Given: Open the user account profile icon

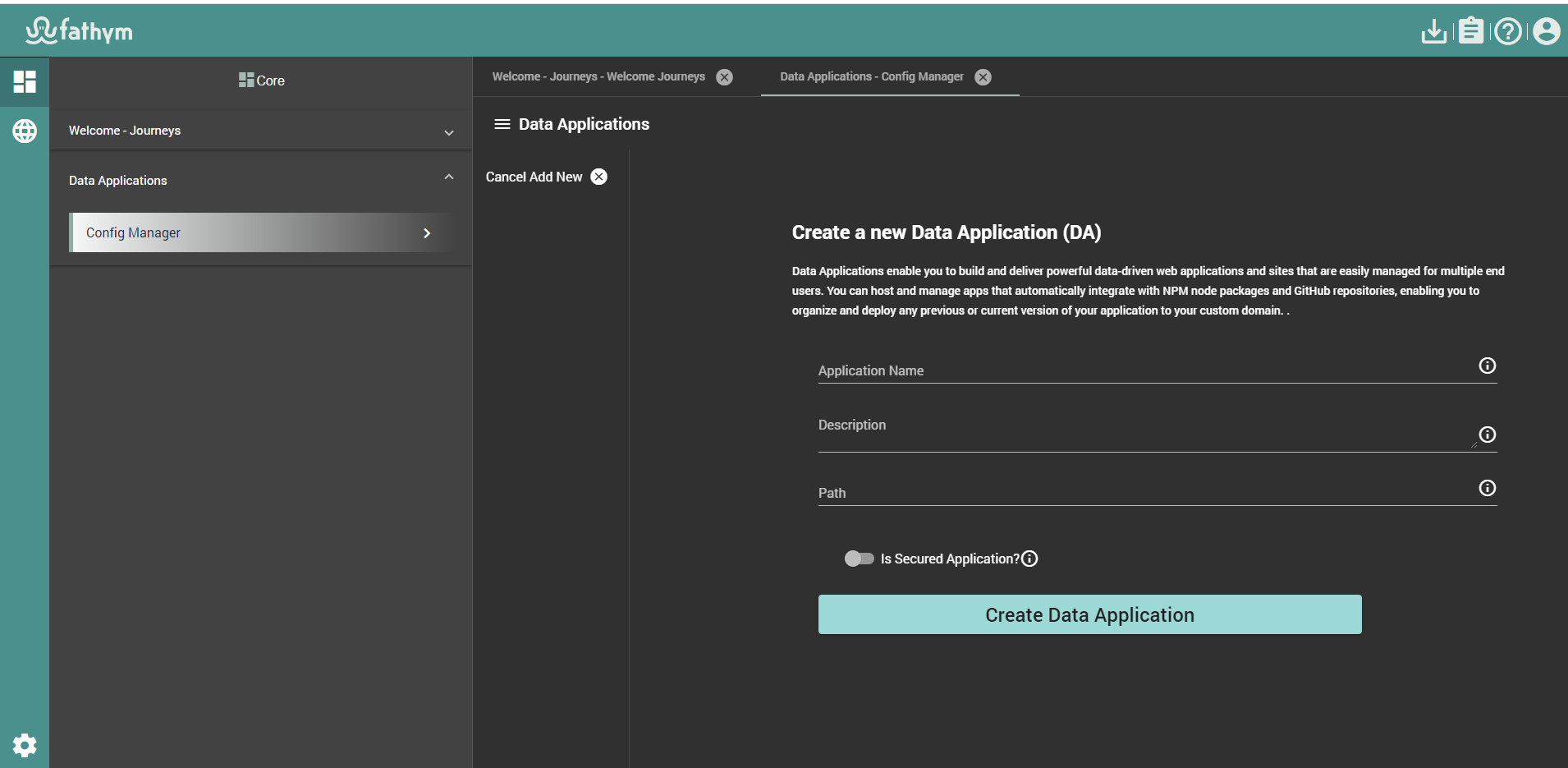Looking at the screenshot, I should pyautogui.click(x=1546, y=31).
